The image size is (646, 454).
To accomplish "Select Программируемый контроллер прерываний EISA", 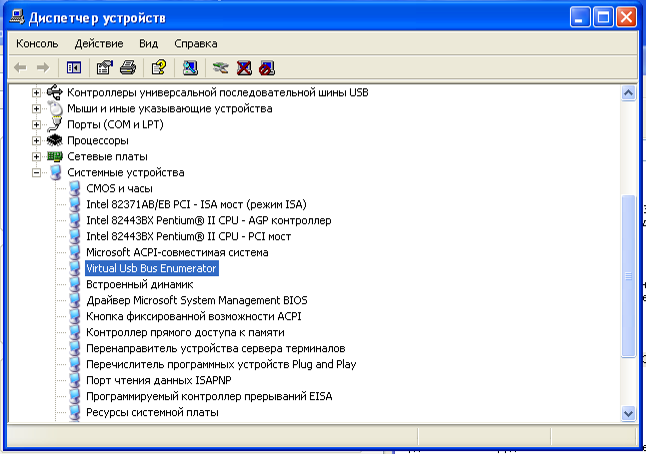I will pyautogui.click(x=209, y=396).
